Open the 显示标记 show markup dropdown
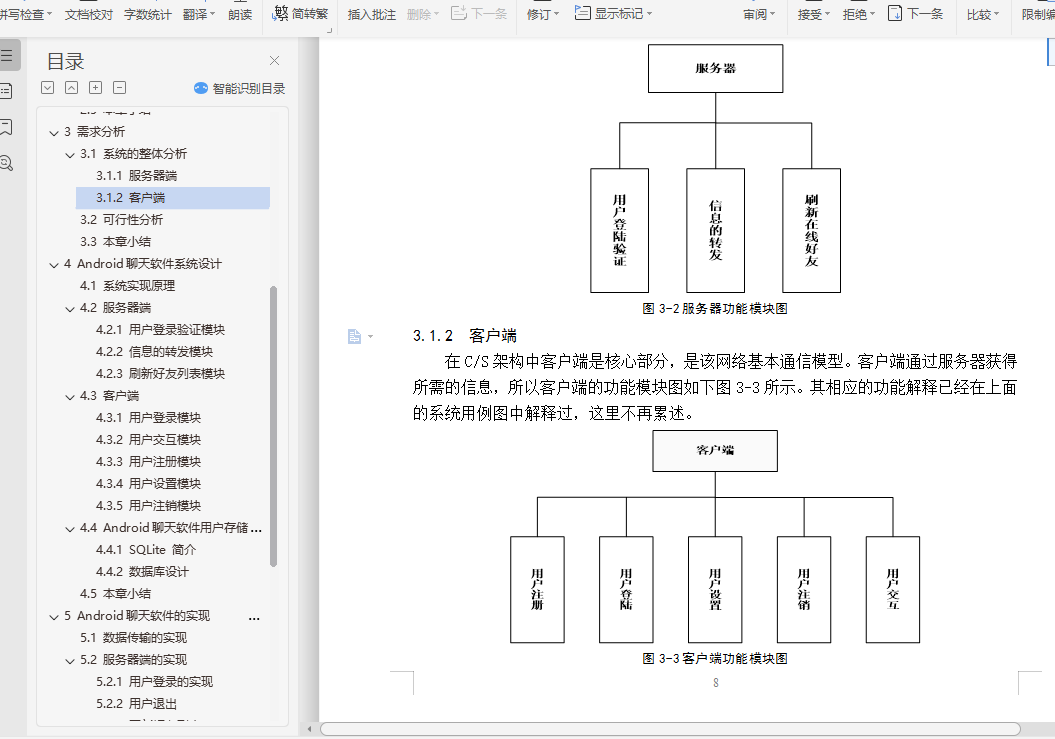 point(613,13)
